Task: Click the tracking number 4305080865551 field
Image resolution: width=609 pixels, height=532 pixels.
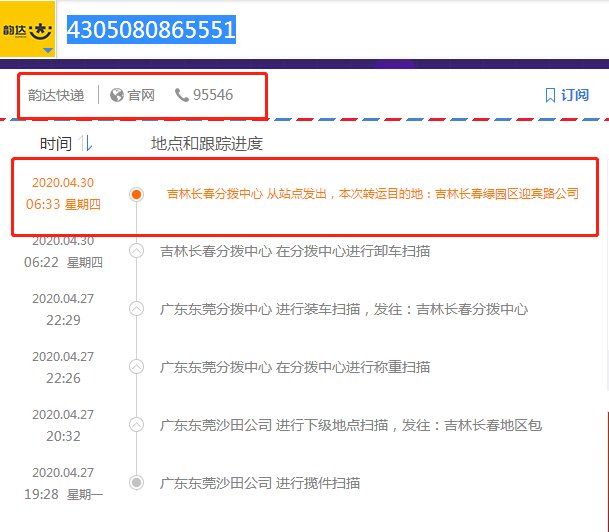Action: coord(151,30)
